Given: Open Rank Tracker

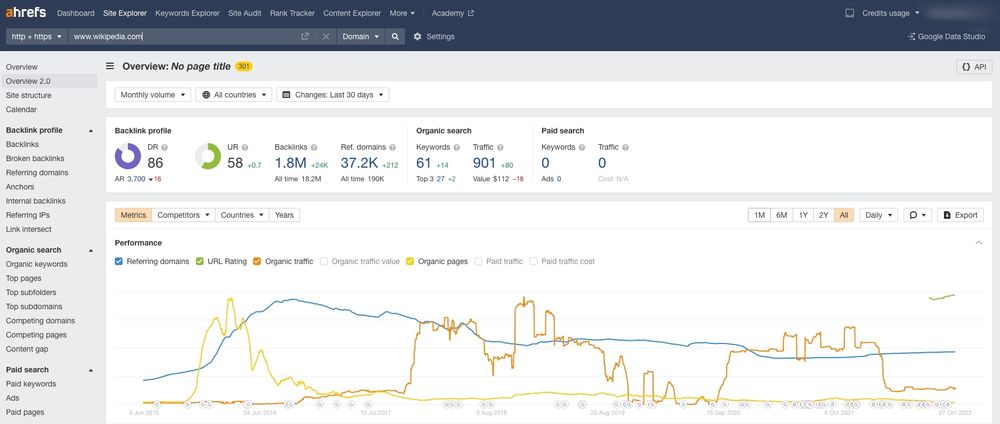Looking at the screenshot, I should pyautogui.click(x=292, y=13).
